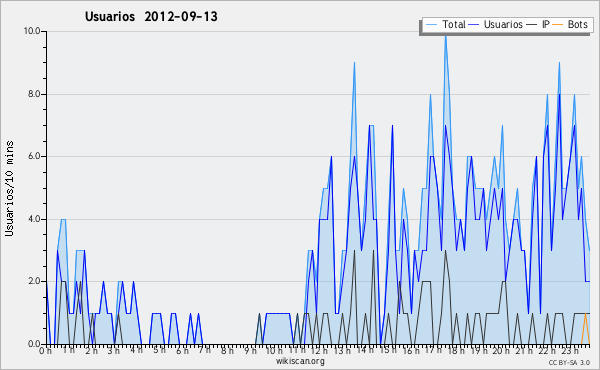Select the 'IP' legend label
Screen dimensions: 600x370
click(546, 24)
